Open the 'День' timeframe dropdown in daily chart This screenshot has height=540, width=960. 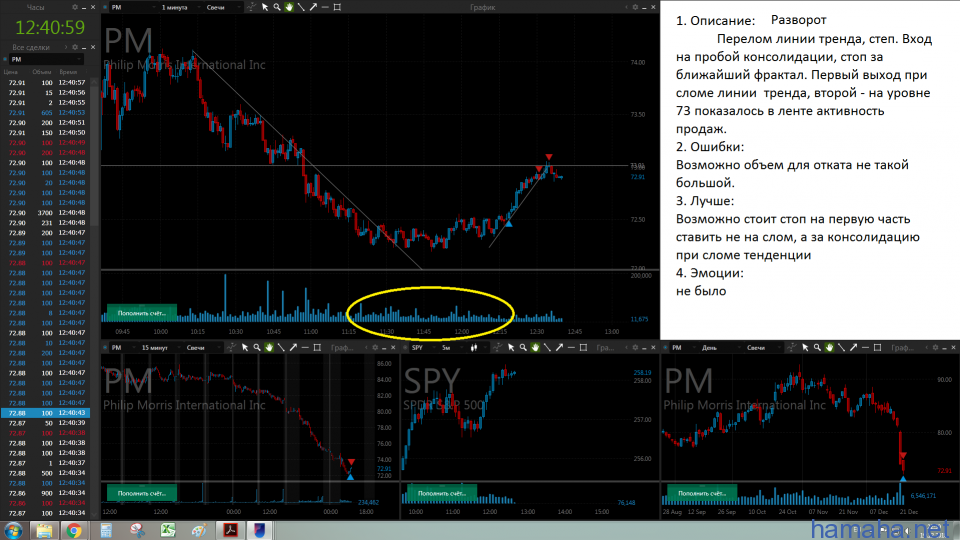click(712, 347)
